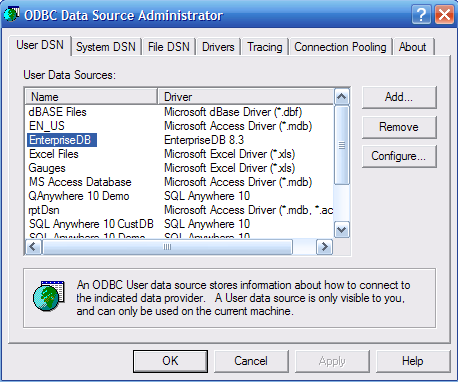The width and height of the screenshot is (458, 382).
Task: Open the System DSN tab
Action: click(106, 47)
